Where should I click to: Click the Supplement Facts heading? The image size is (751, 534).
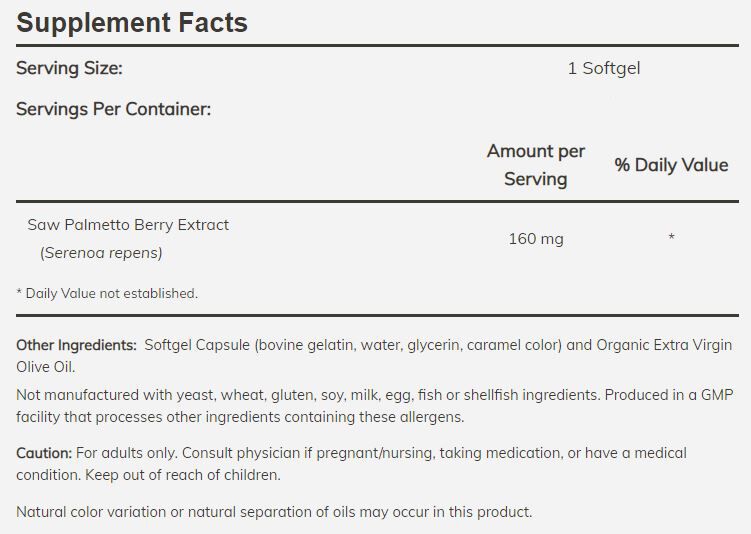[x=132, y=22]
